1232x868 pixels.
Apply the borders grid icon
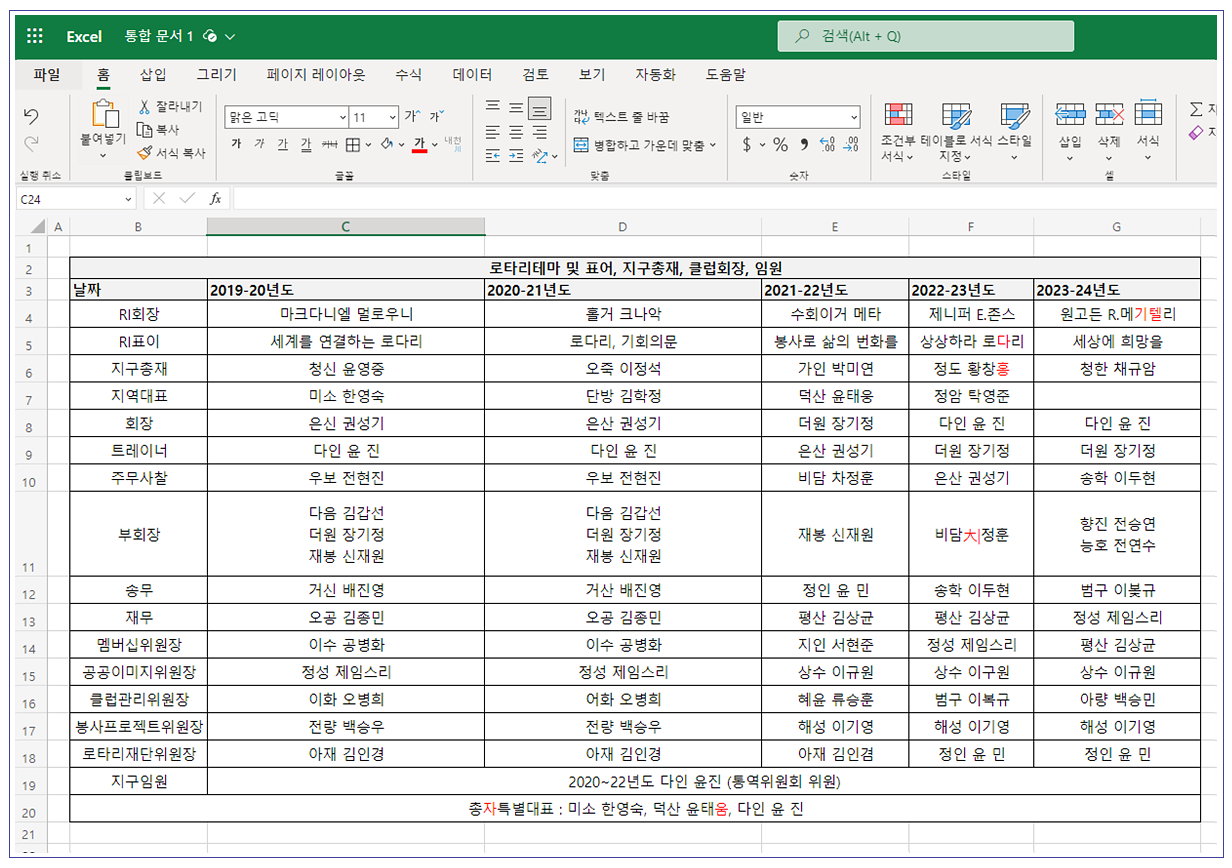tap(352, 144)
